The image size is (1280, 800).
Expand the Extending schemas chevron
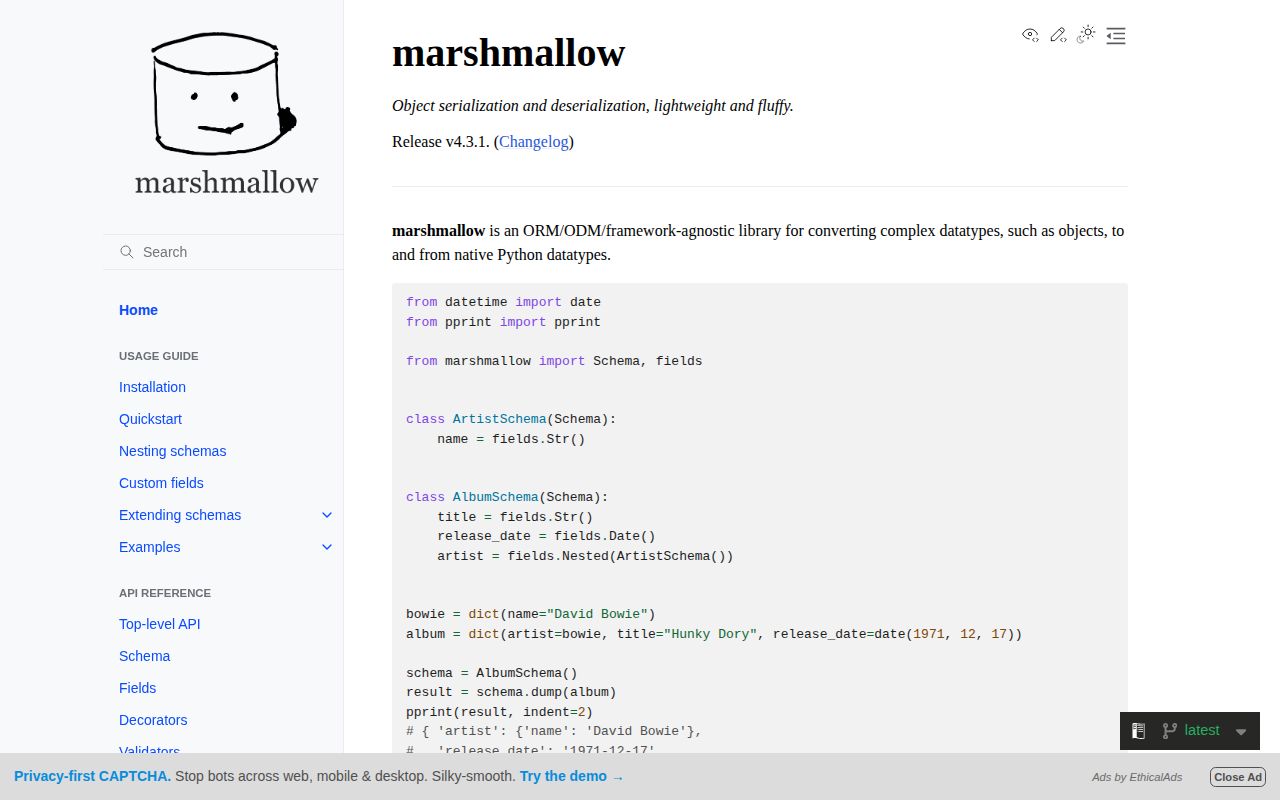tap(326, 515)
